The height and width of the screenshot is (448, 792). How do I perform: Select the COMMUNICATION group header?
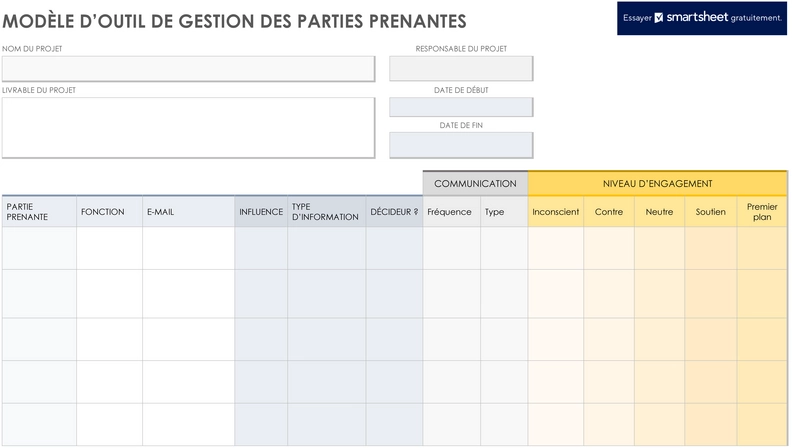pos(475,183)
